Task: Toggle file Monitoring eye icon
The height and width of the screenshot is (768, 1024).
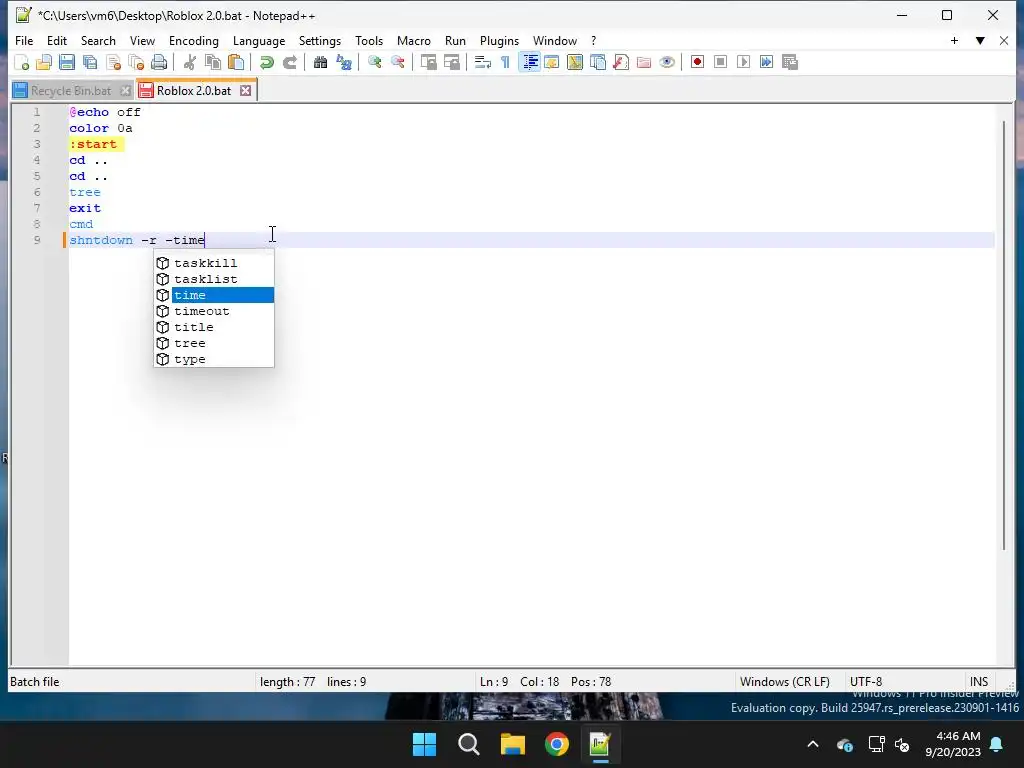Action: pos(667,62)
